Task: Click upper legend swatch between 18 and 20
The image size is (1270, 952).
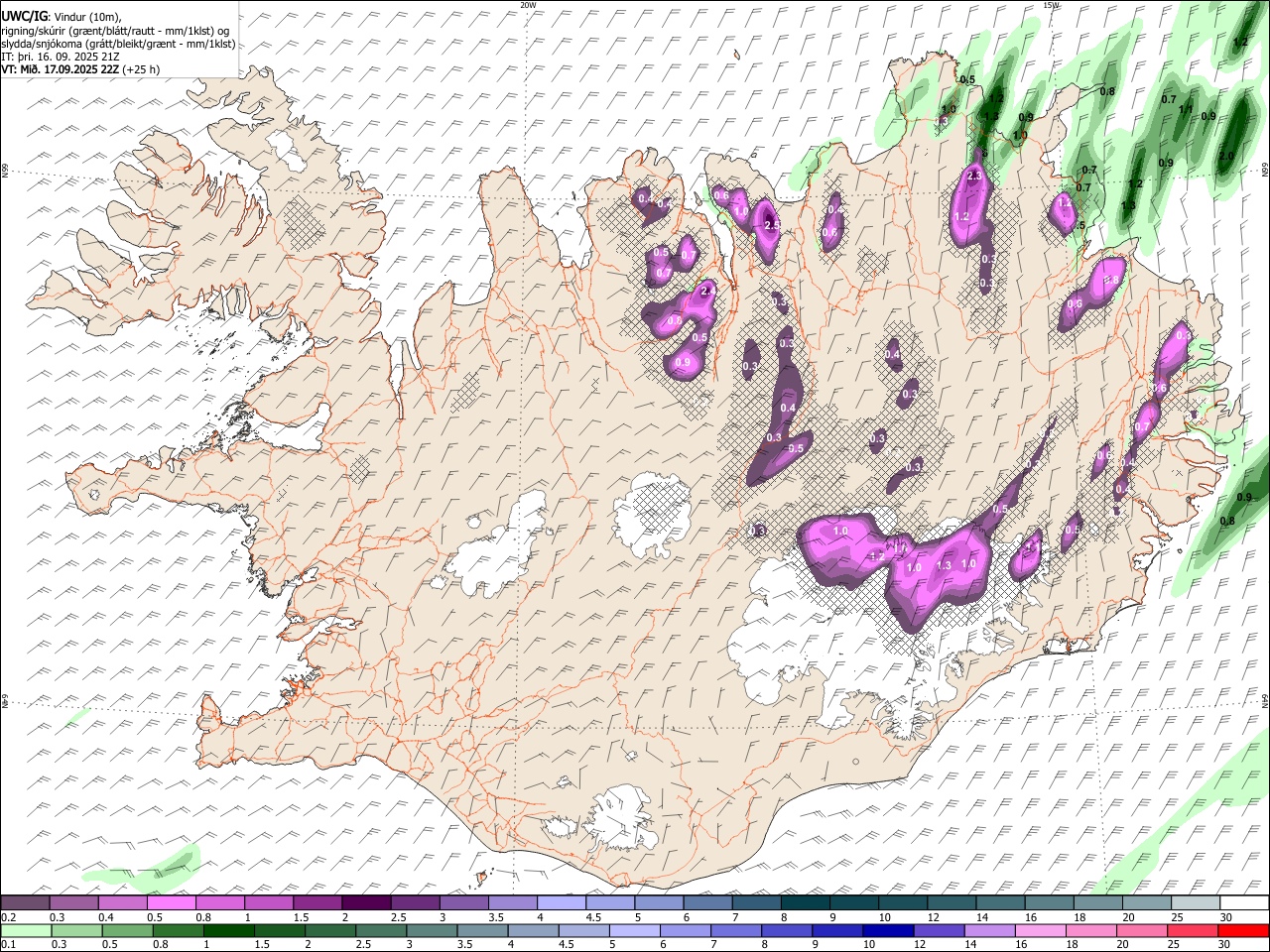Action: point(1096,903)
